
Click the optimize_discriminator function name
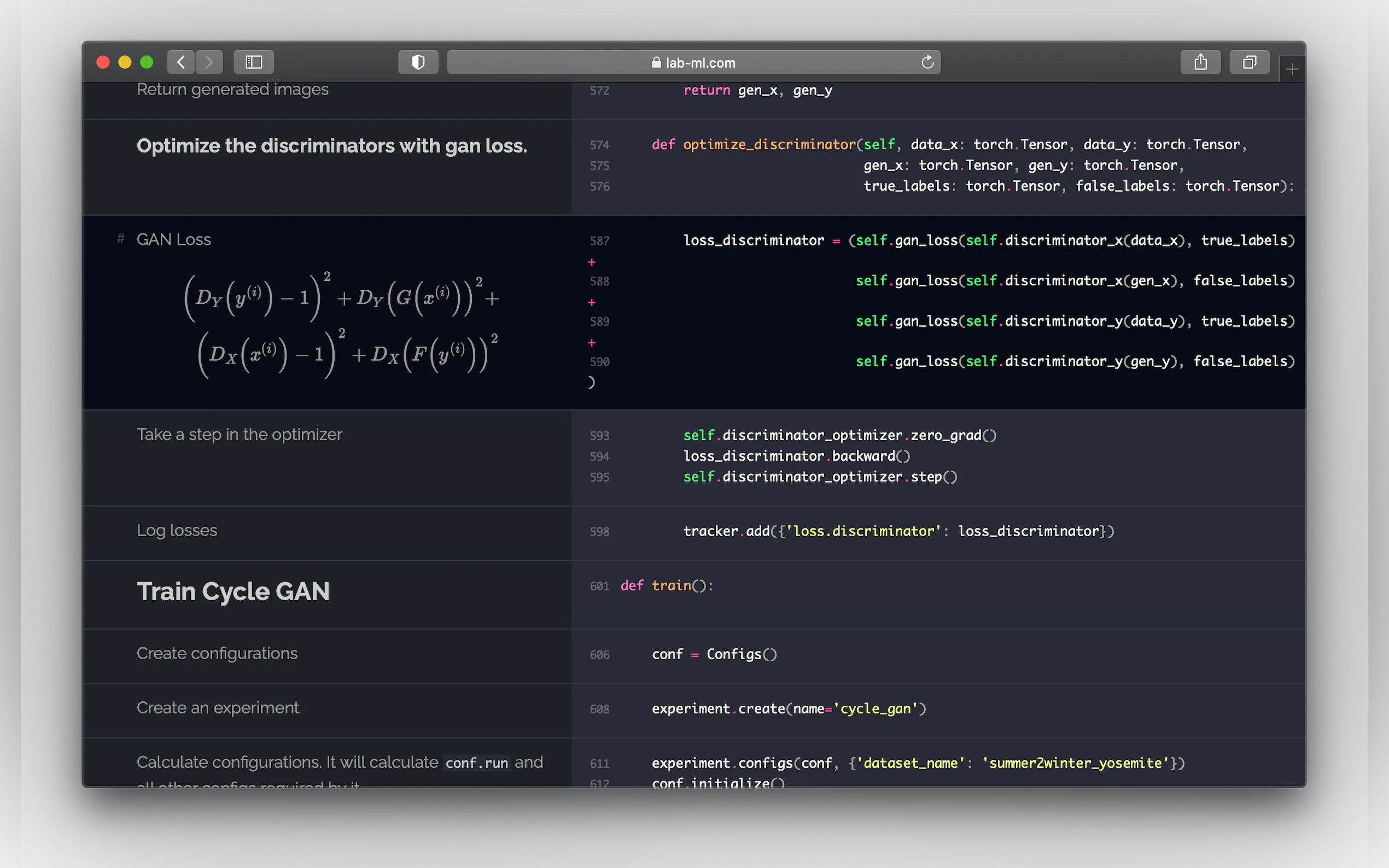click(769, 145)
